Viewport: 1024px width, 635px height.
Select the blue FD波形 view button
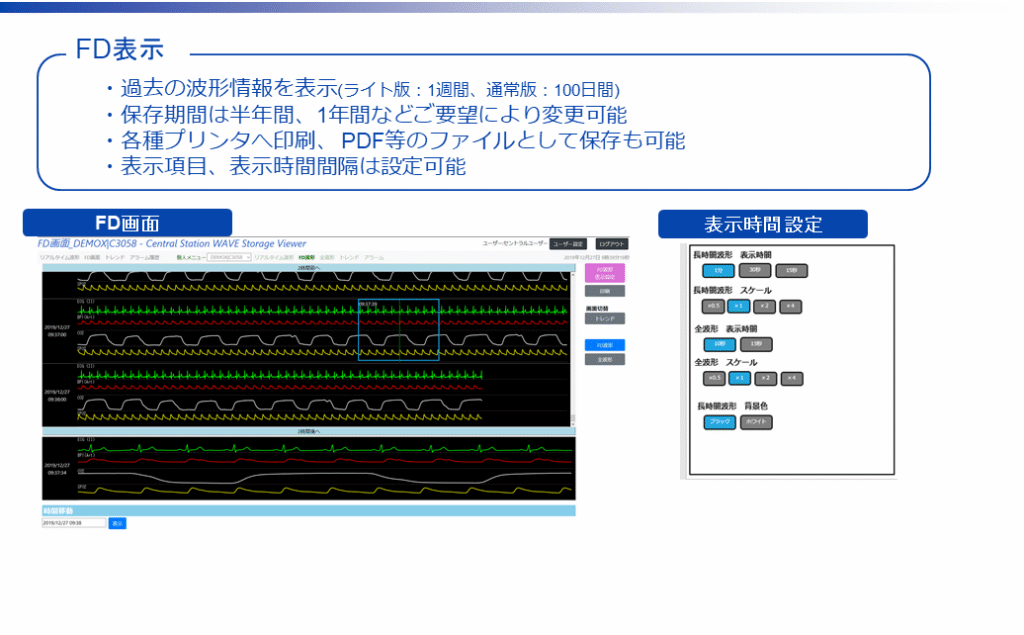[x=604, y=345]
